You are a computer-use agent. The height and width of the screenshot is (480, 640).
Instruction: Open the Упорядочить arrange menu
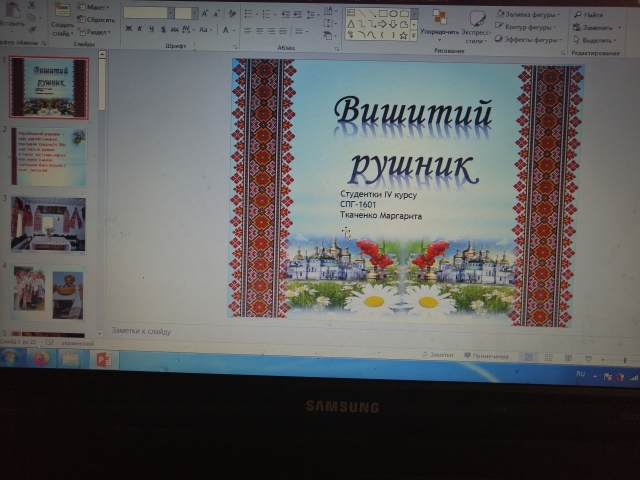pyautogui.click(x=440, y=25)
